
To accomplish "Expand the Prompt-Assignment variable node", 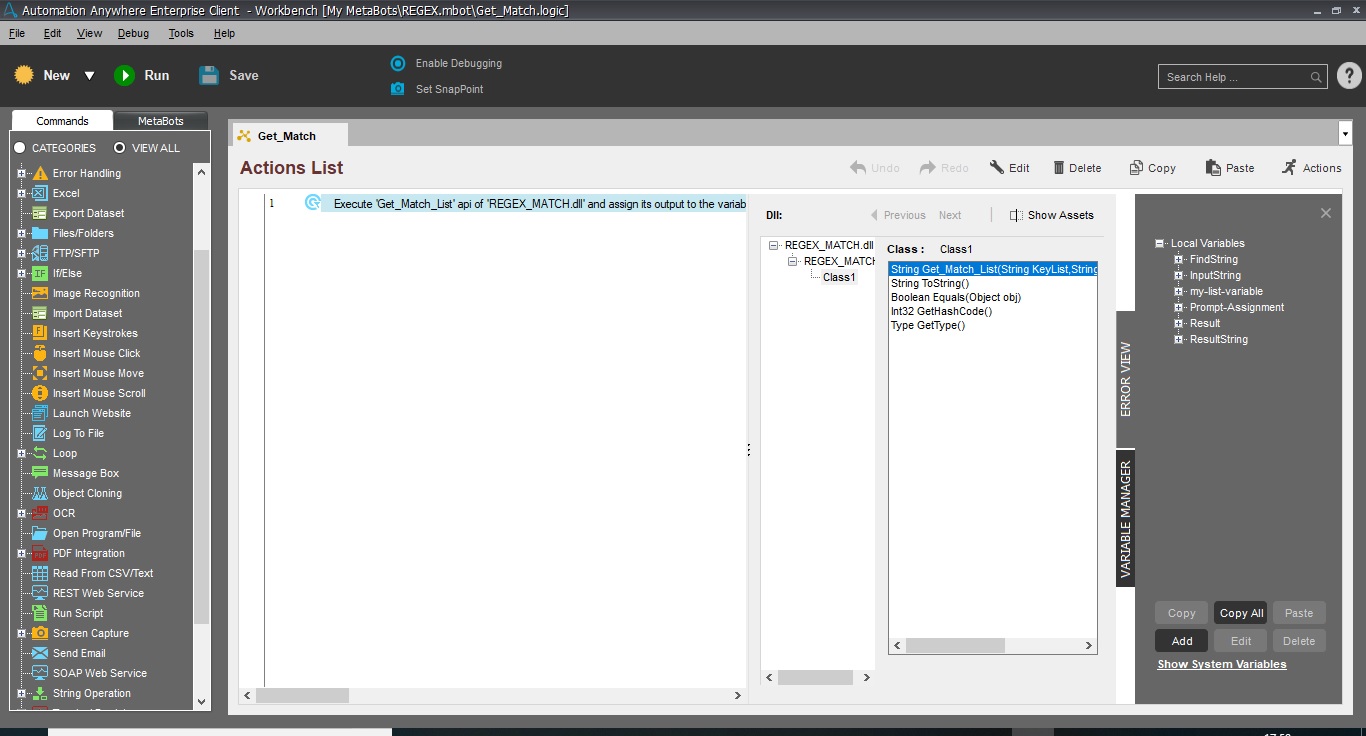I will [1179, 307].
